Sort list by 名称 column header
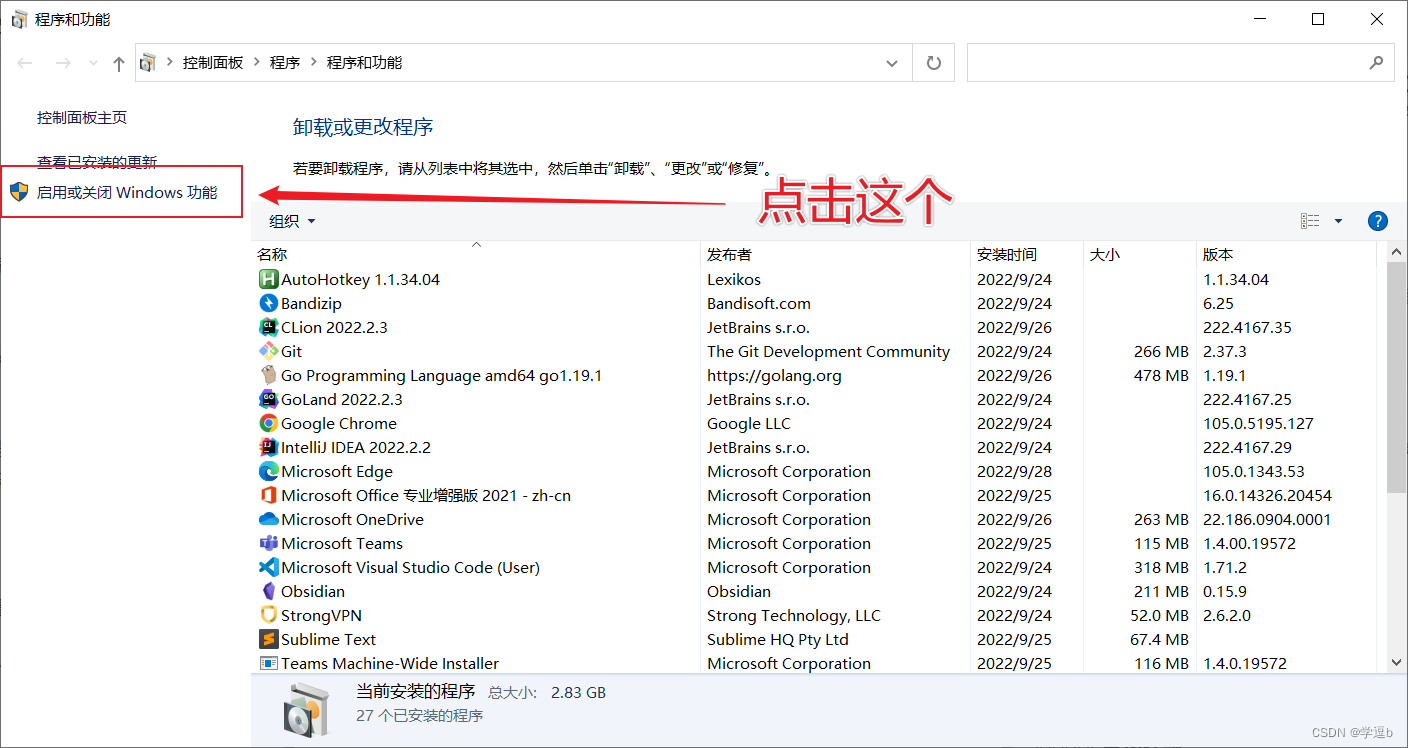The image size is (1408, 748). click(x=476, y=254)
